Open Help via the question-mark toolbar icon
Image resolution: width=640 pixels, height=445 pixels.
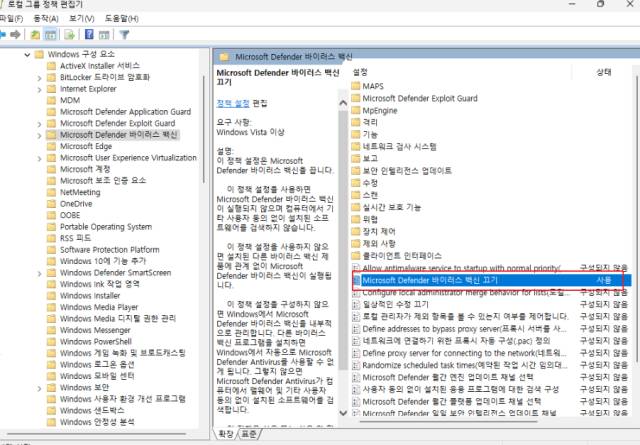click(89, 35)
